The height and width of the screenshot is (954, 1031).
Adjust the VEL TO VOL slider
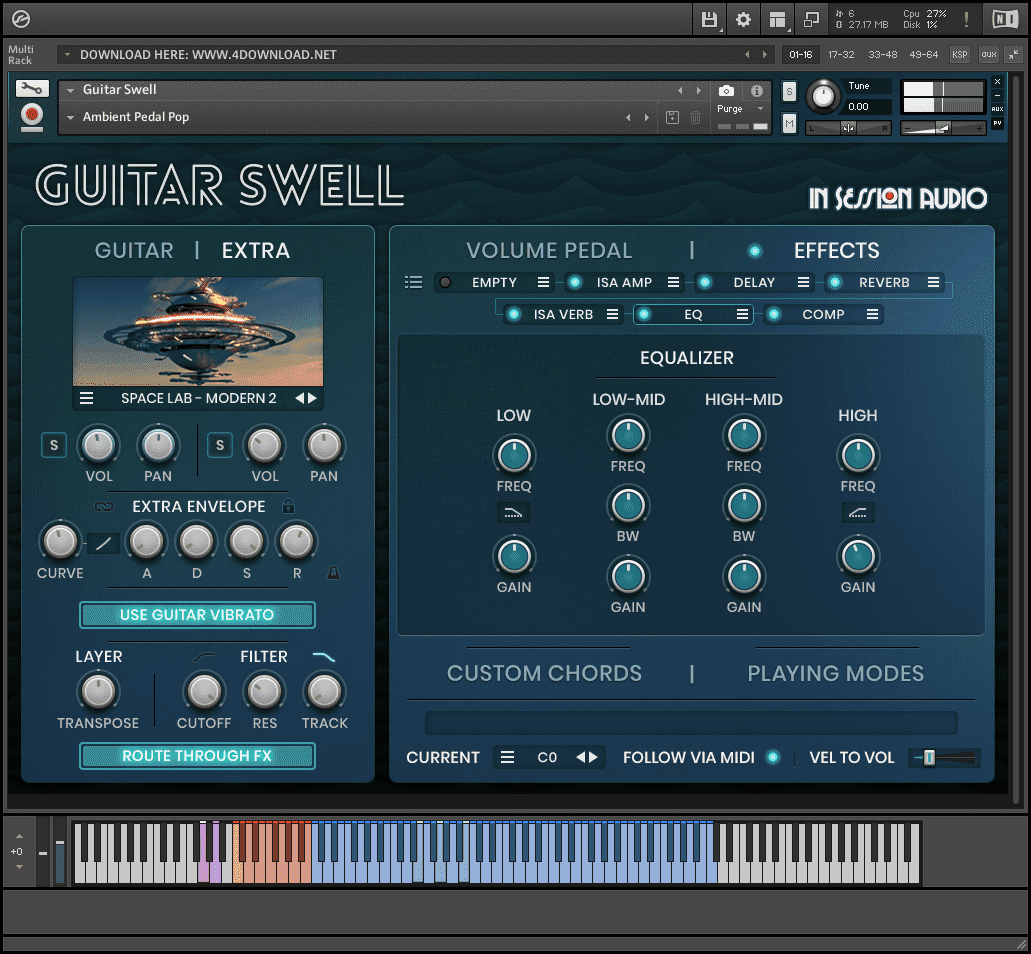coord(944,758)
